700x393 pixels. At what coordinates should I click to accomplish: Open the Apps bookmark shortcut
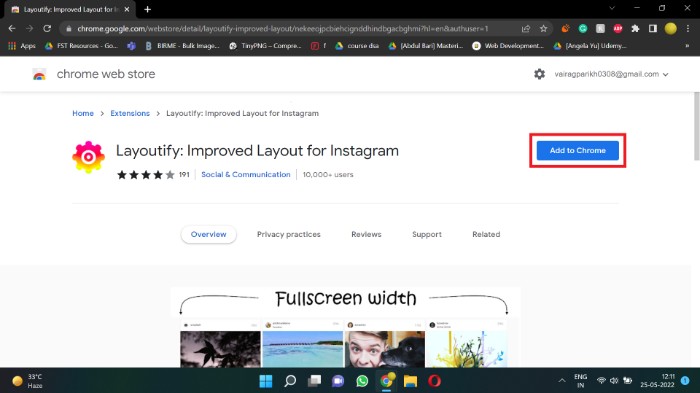coord(22,46)
